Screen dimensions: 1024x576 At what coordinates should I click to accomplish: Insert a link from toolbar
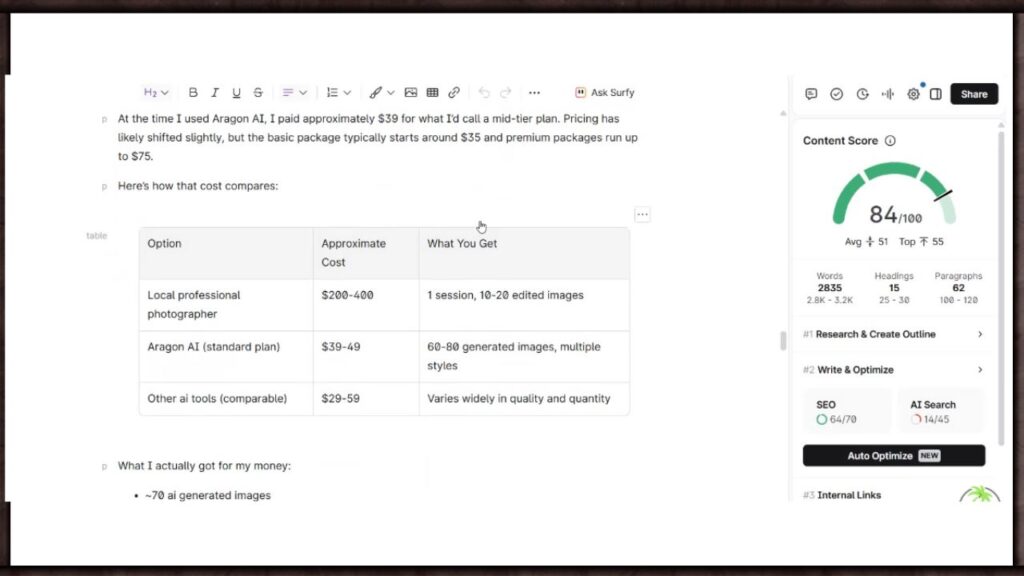coord(454,93)
